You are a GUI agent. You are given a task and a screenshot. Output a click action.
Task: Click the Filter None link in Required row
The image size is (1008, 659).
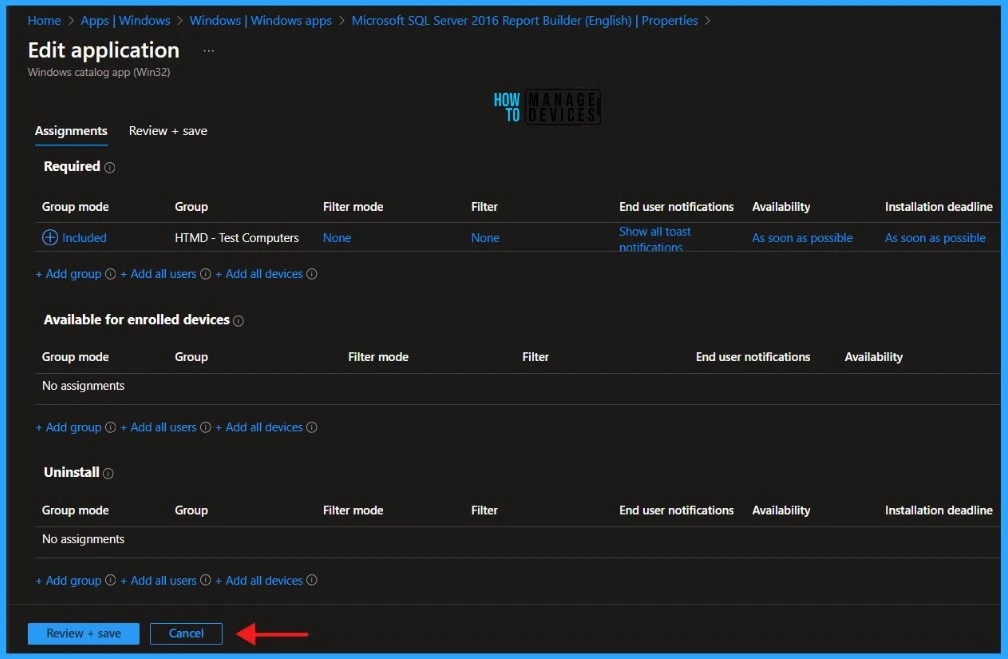pyautogui.click(x=485, y=238)
